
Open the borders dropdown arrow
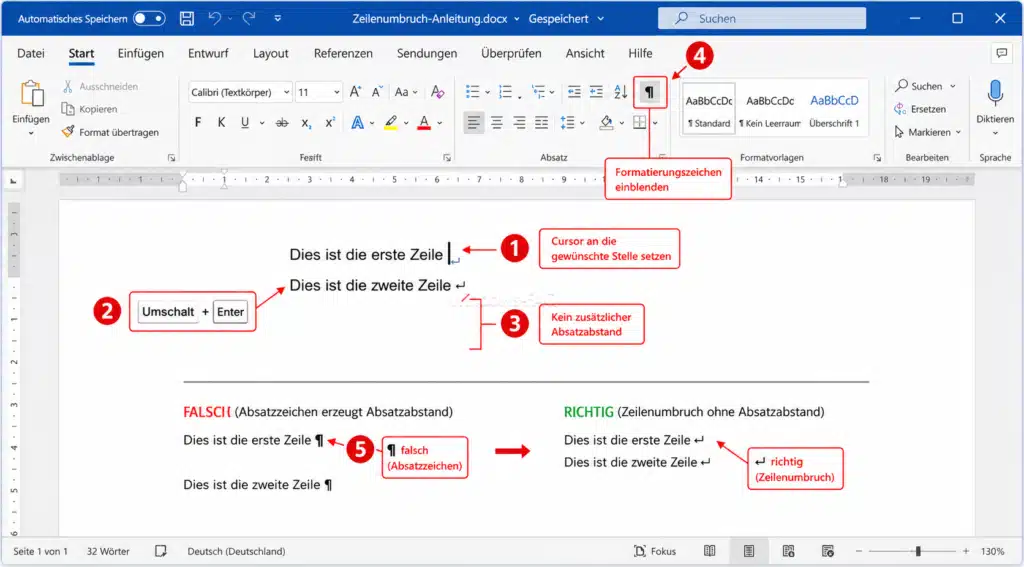[x=655, y=123]
